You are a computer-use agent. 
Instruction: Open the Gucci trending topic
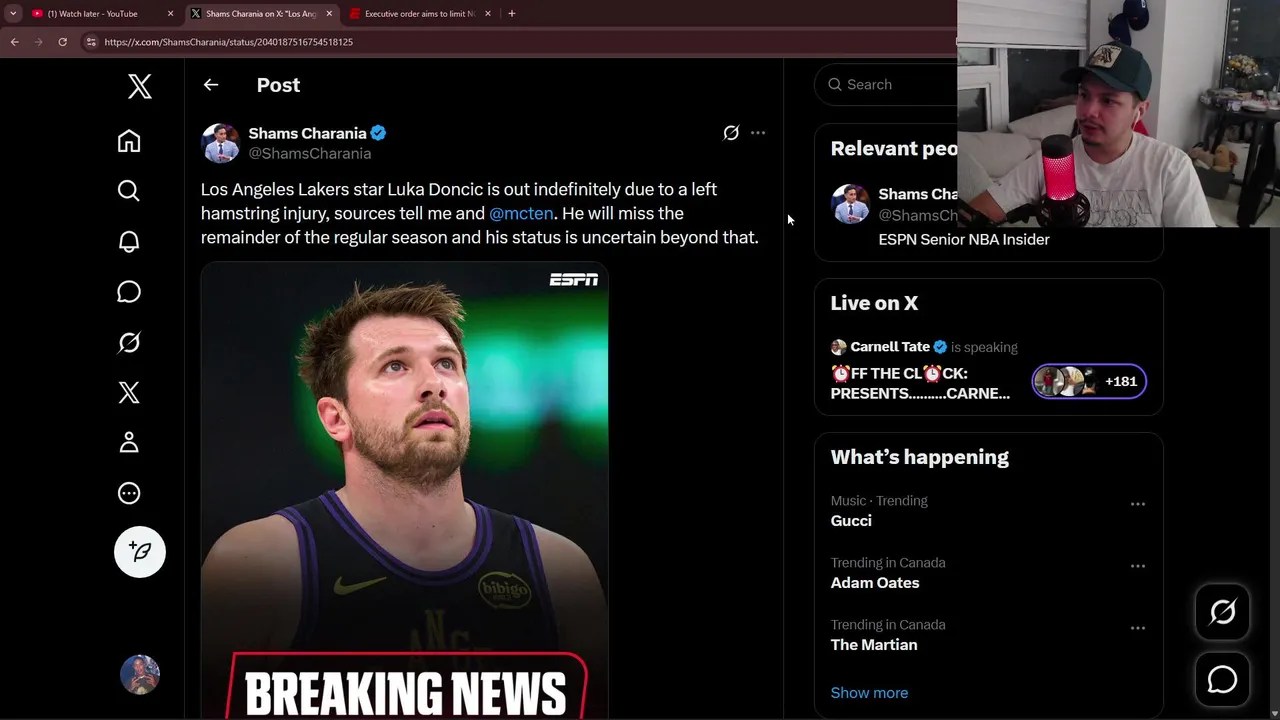coord(851,521)
